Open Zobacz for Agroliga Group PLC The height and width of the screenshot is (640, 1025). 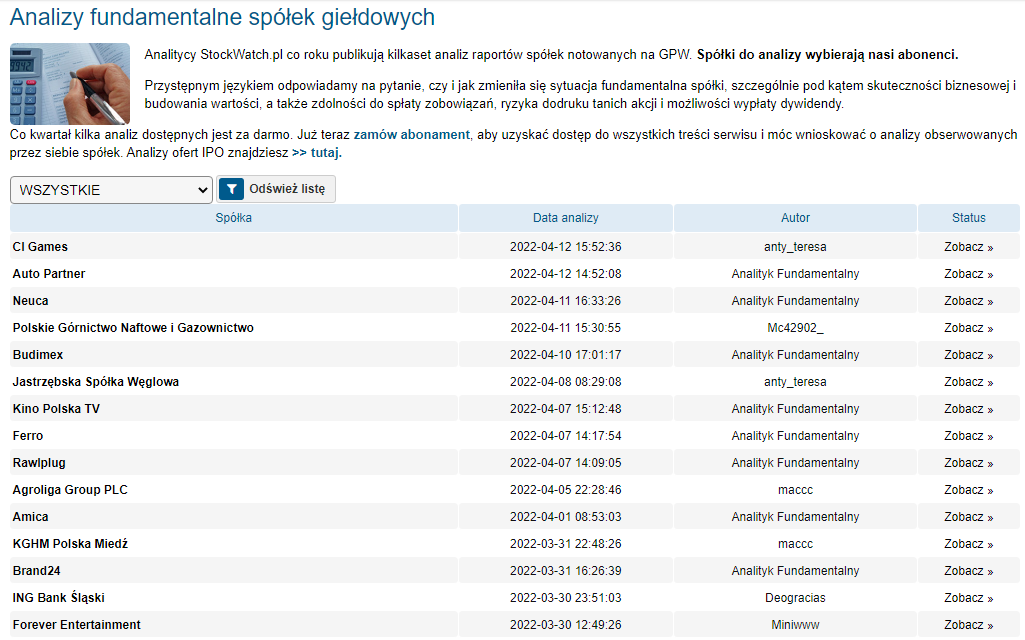coord(968,490)
